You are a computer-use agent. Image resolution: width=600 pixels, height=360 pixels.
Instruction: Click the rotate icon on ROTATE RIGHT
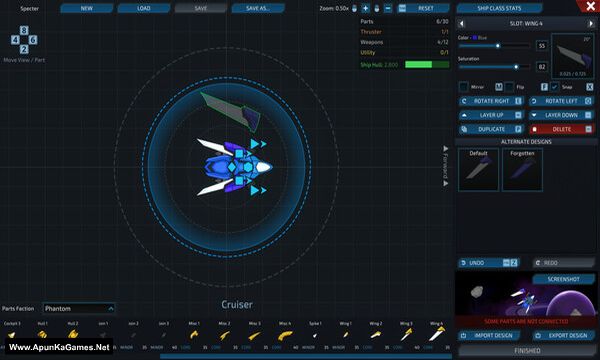(464, 101)
